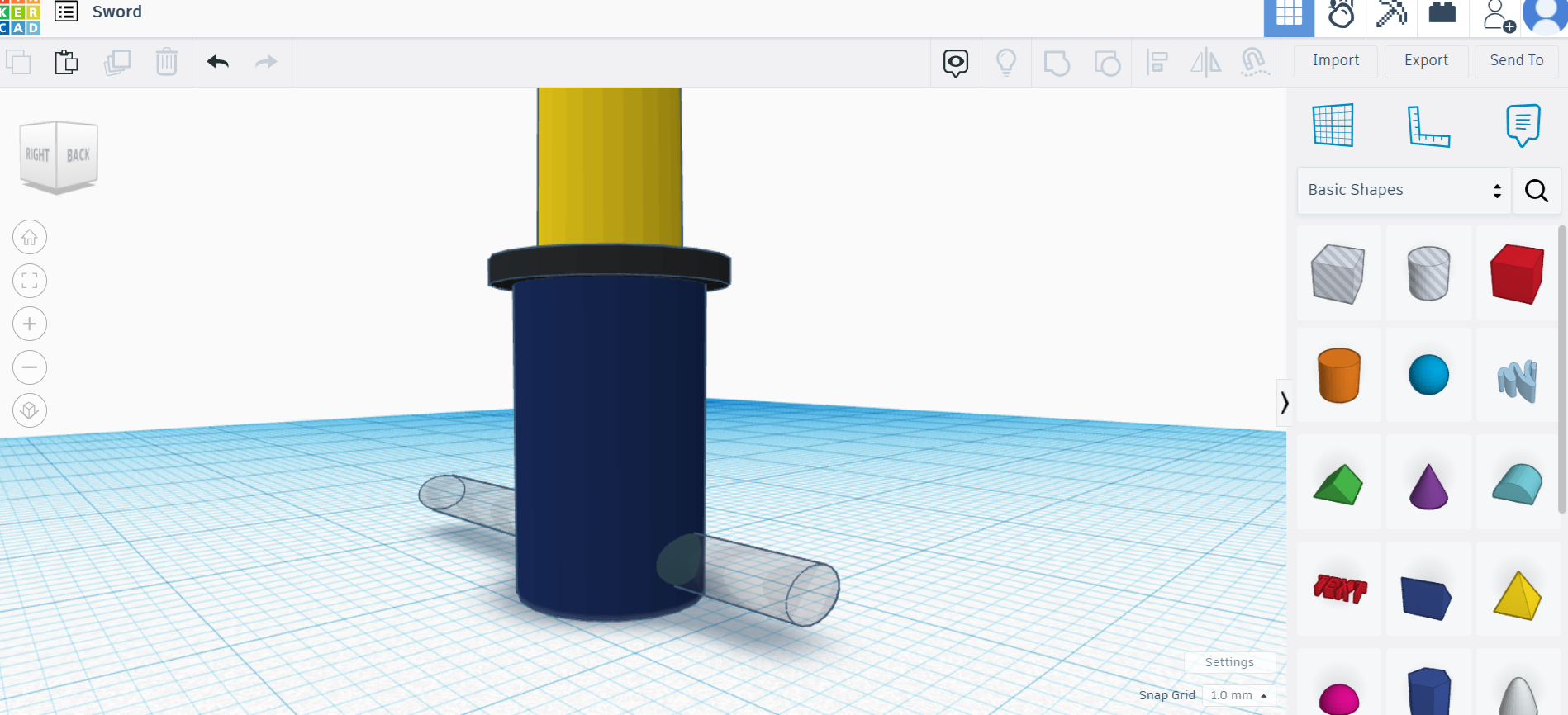This screenshot has width=1568, height=715.
Task: Rename the design titled Sword
Action: [x=117, y=12]
